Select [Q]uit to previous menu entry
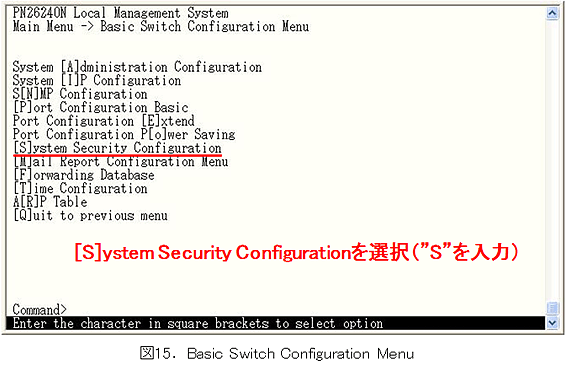Image resolution: width=566 pixels, height=370 pixels. (90, 216)
